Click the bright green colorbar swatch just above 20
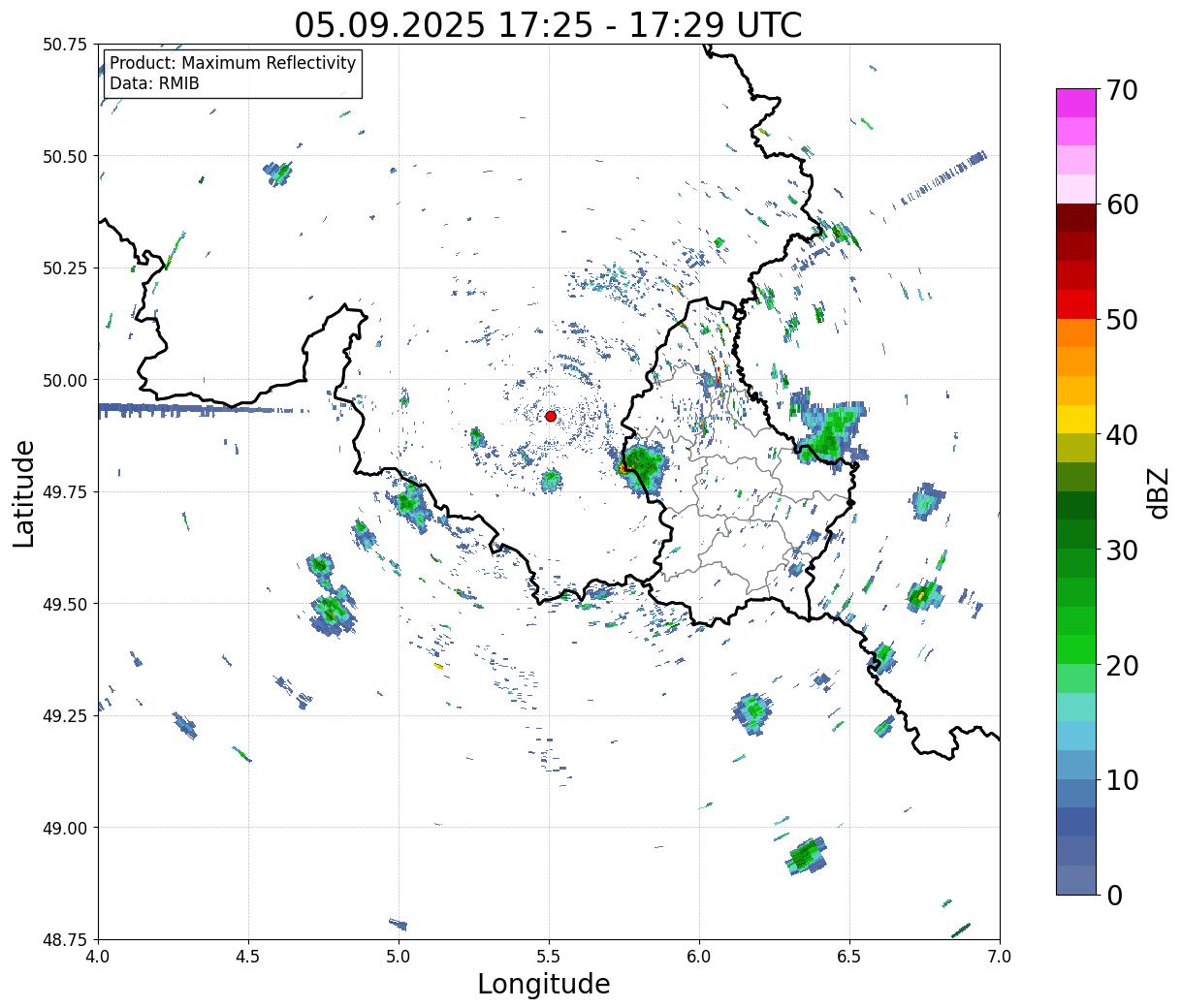 pyautogui.click(x=1075, y=649)
